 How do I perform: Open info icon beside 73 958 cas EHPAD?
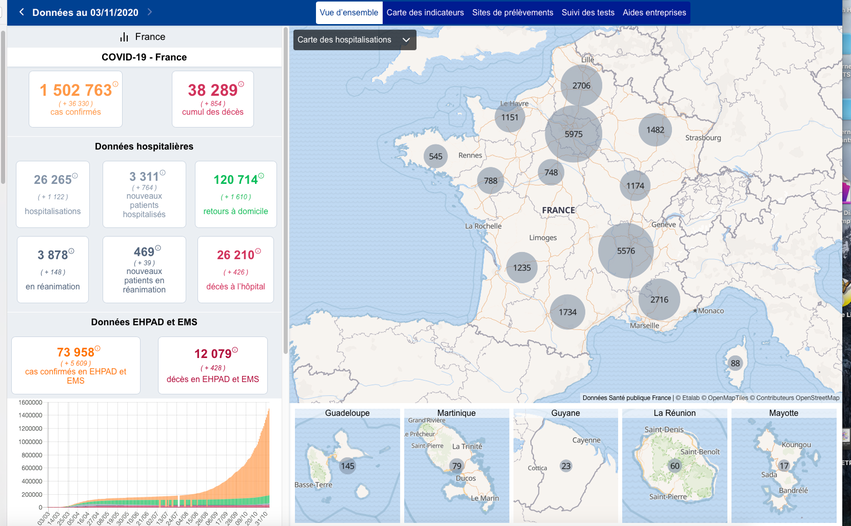[98, 349]
